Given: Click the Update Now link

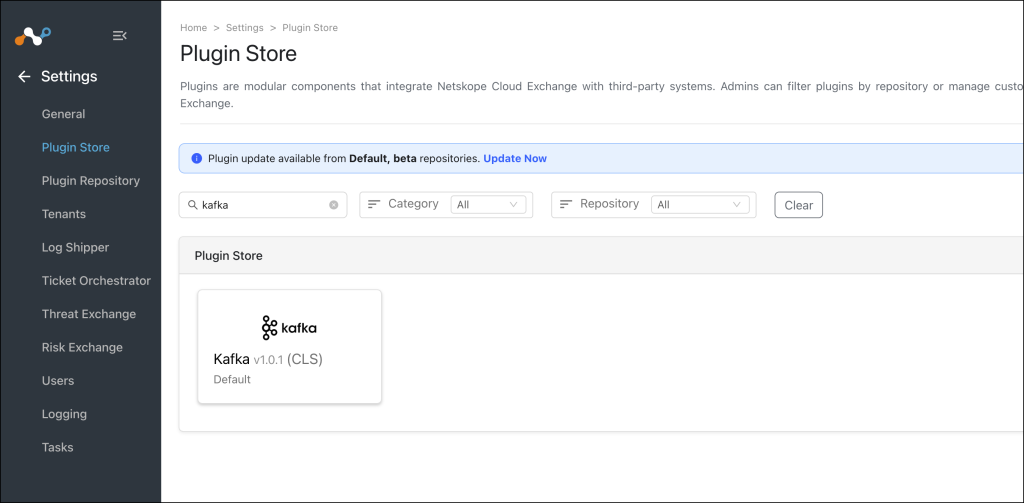Looking at the screenshot, I should tap(515, 158).
